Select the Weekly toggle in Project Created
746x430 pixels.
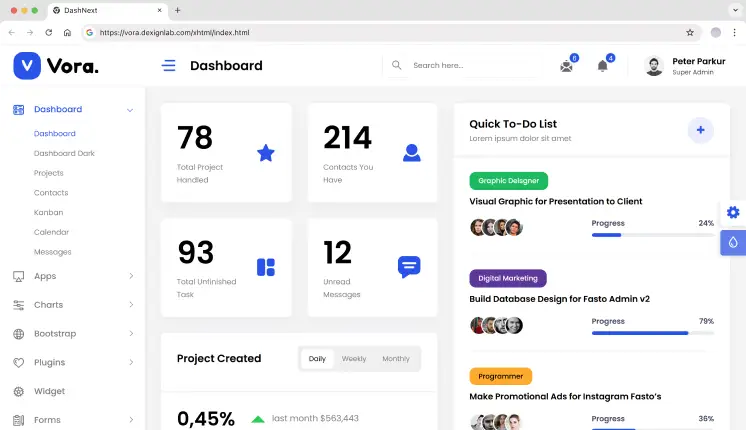[354, 358]
